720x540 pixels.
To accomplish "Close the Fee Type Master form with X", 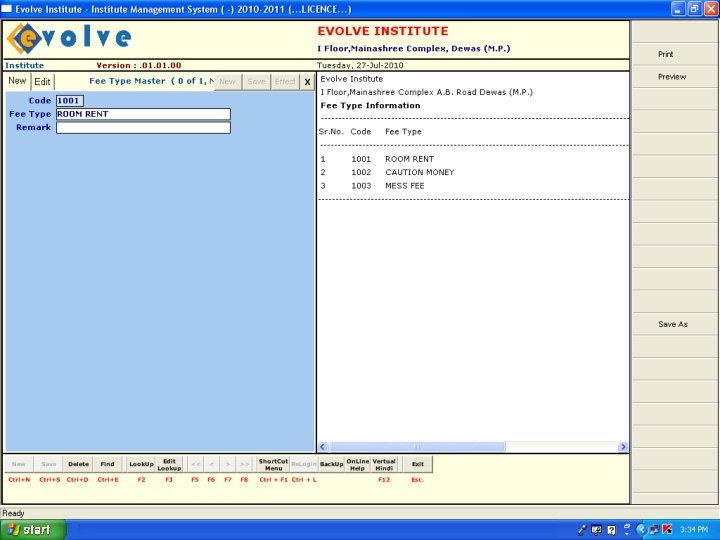I will [x=307, y=82].
